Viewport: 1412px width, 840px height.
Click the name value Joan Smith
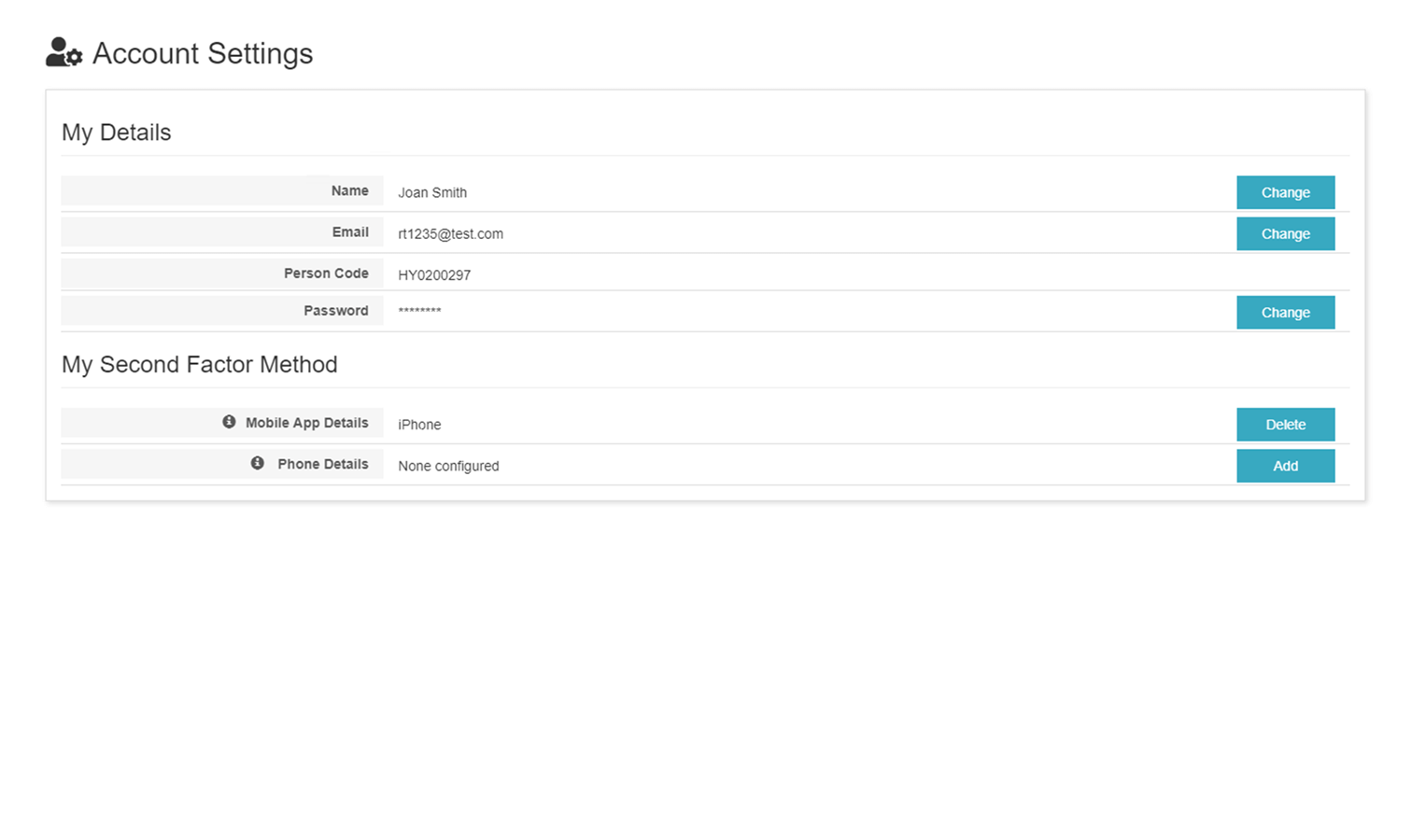pos(432,192)
